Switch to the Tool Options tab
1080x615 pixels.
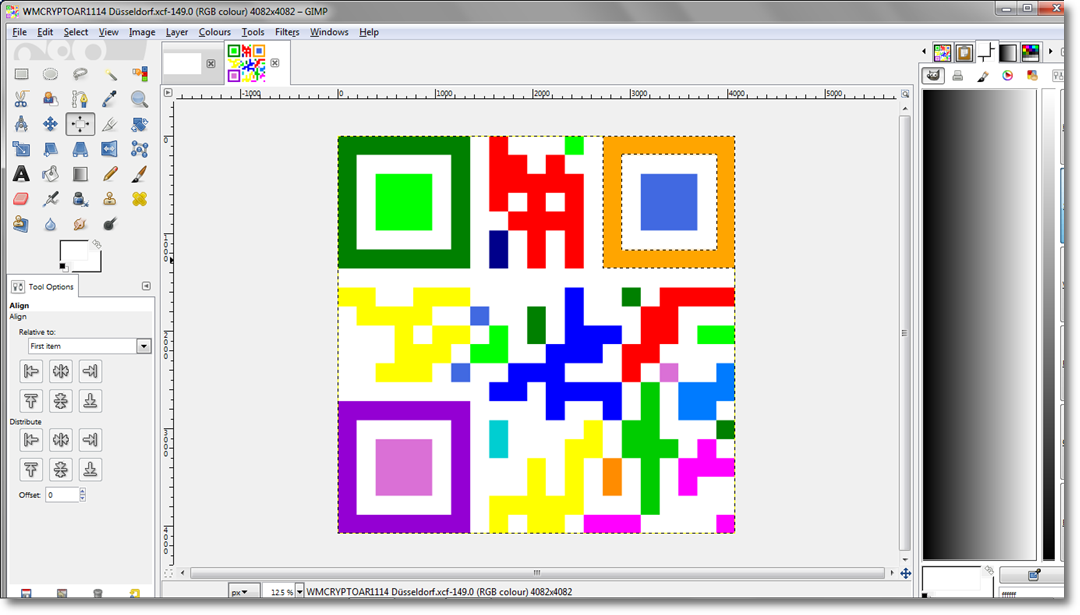pyautogui.click(x=43, y=286)
